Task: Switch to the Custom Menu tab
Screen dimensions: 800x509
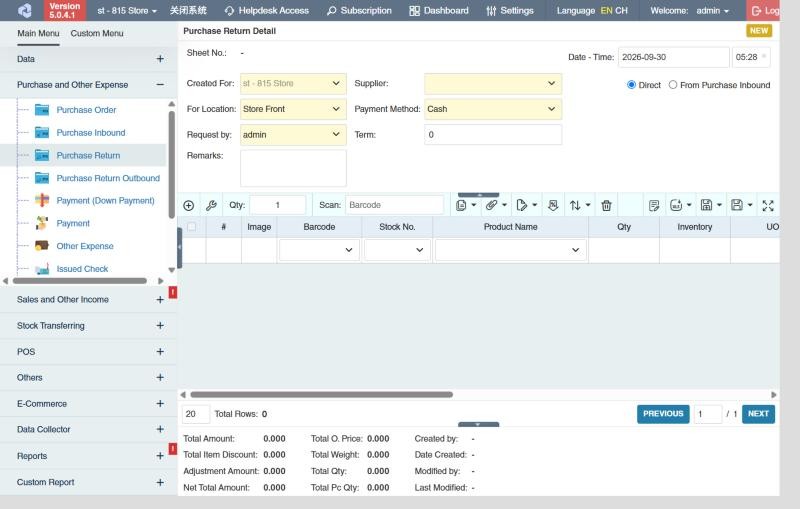Action: pyautogui.click(x=97, y=33)
